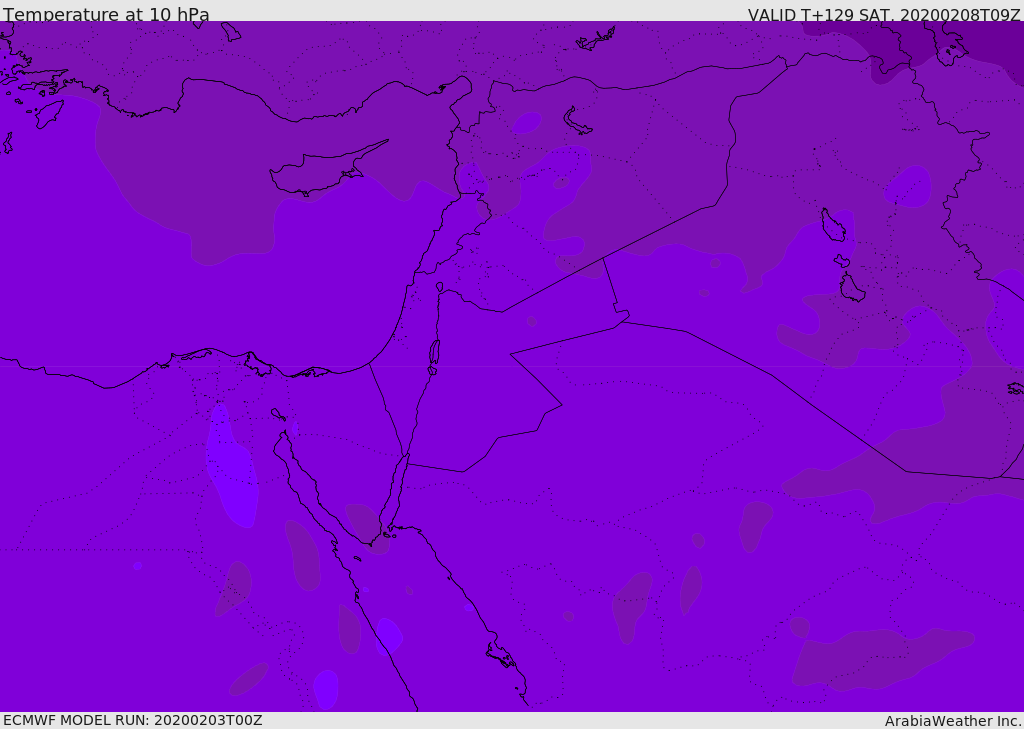Screen dimensions: 1024x729
Task: Click the 'Temperature at 10 hPa' title text
Action: [106, 14]
